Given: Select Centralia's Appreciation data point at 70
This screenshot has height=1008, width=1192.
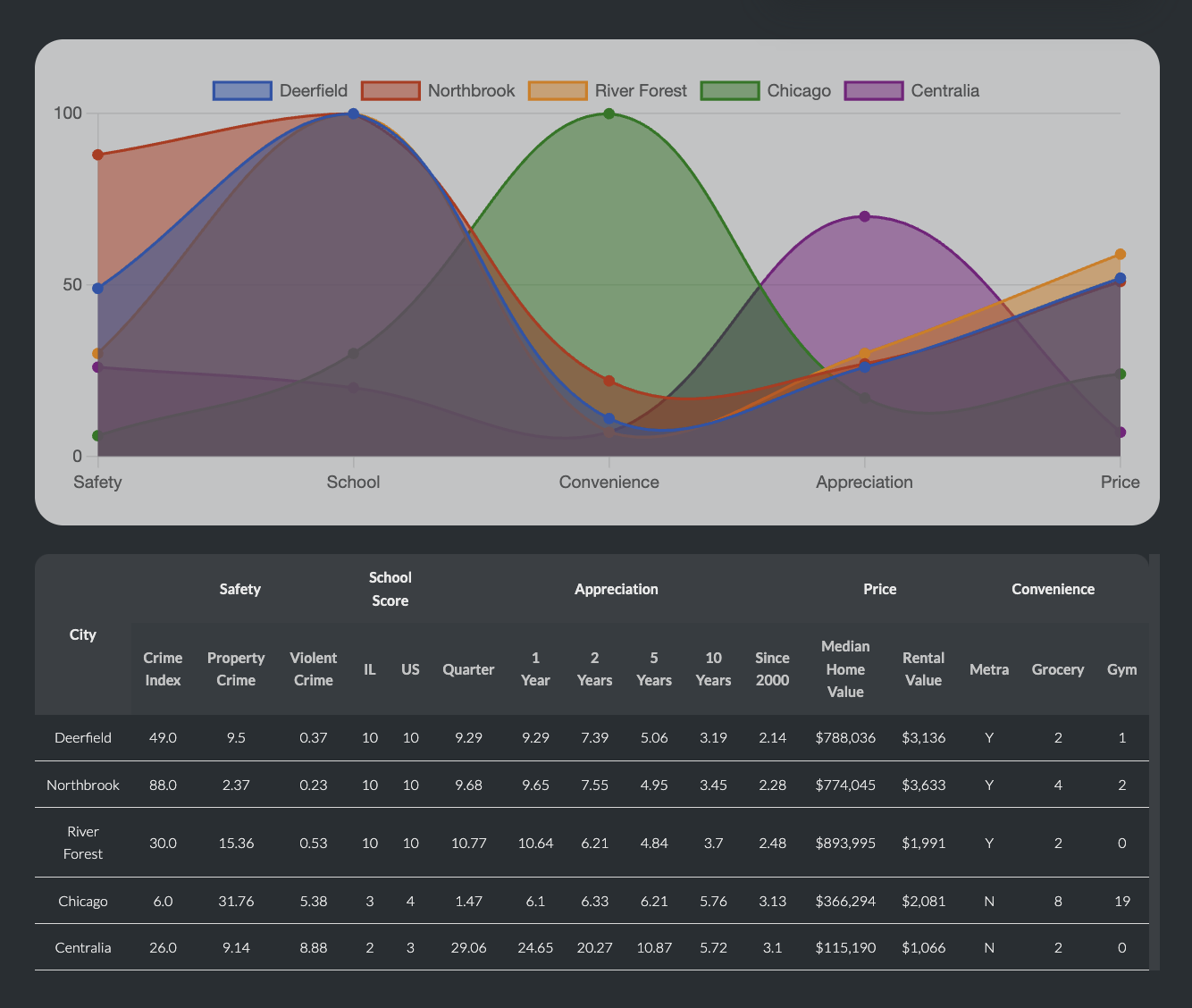Looking at the screenshot, I should (865, 216).
